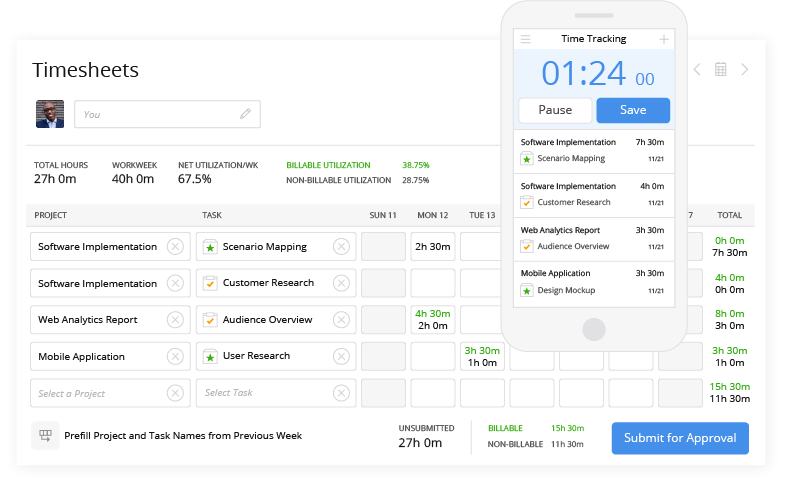This screenshot has width=786, height=486.
Task: Submit timesheet for approval
Action: tap(680, 438)
